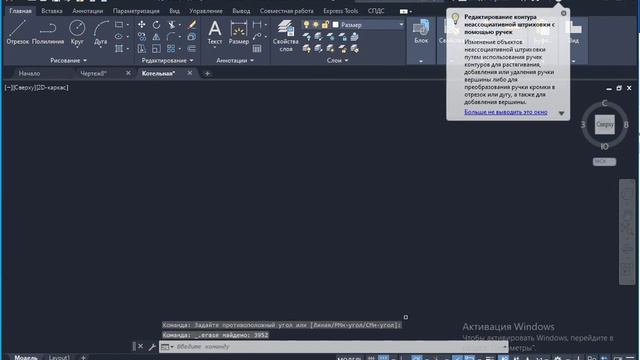Activate the Copy tool
Screen dimensions: 640x360
click(x=142, y=37)
